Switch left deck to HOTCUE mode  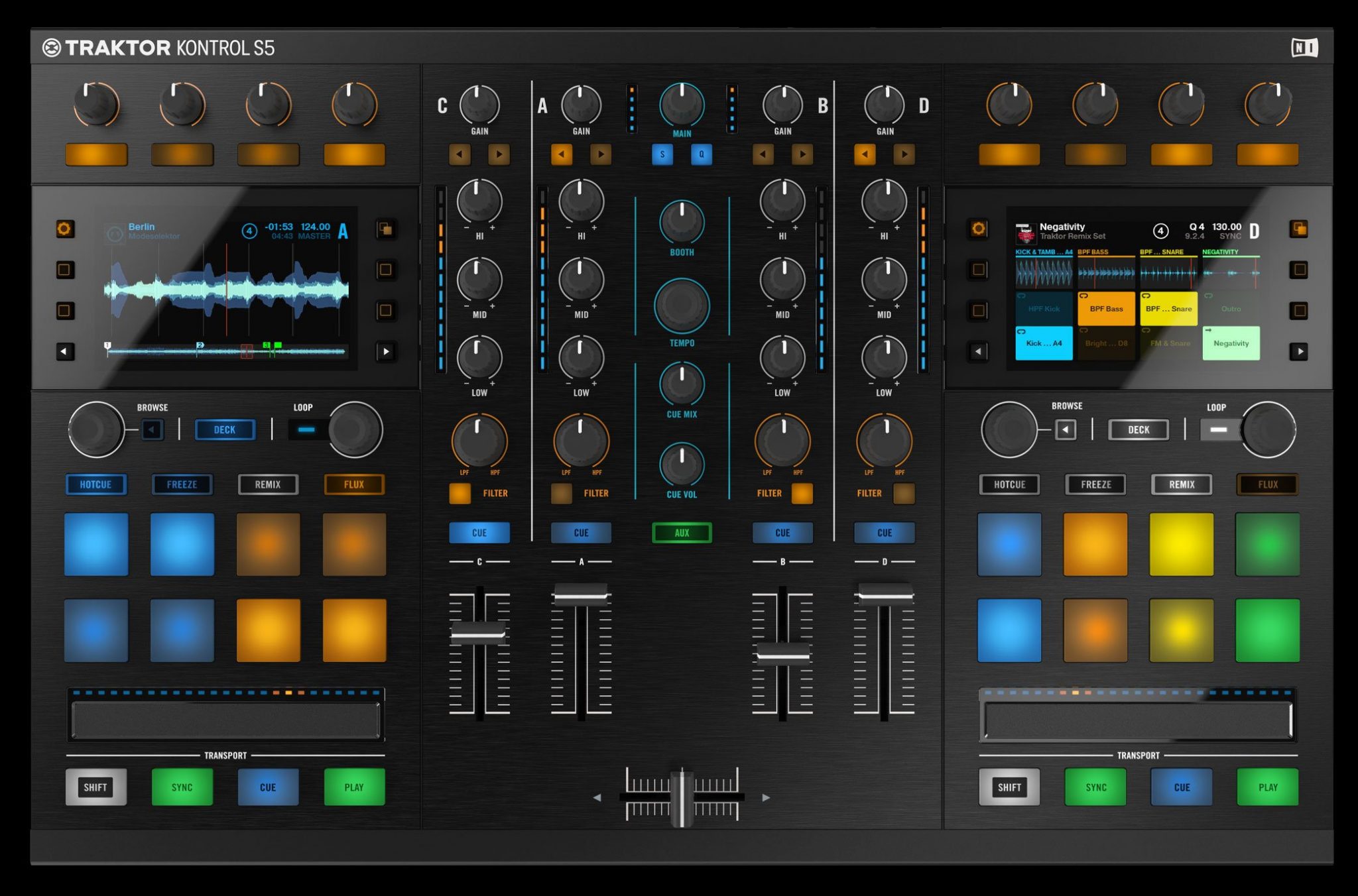click(96, 484)
